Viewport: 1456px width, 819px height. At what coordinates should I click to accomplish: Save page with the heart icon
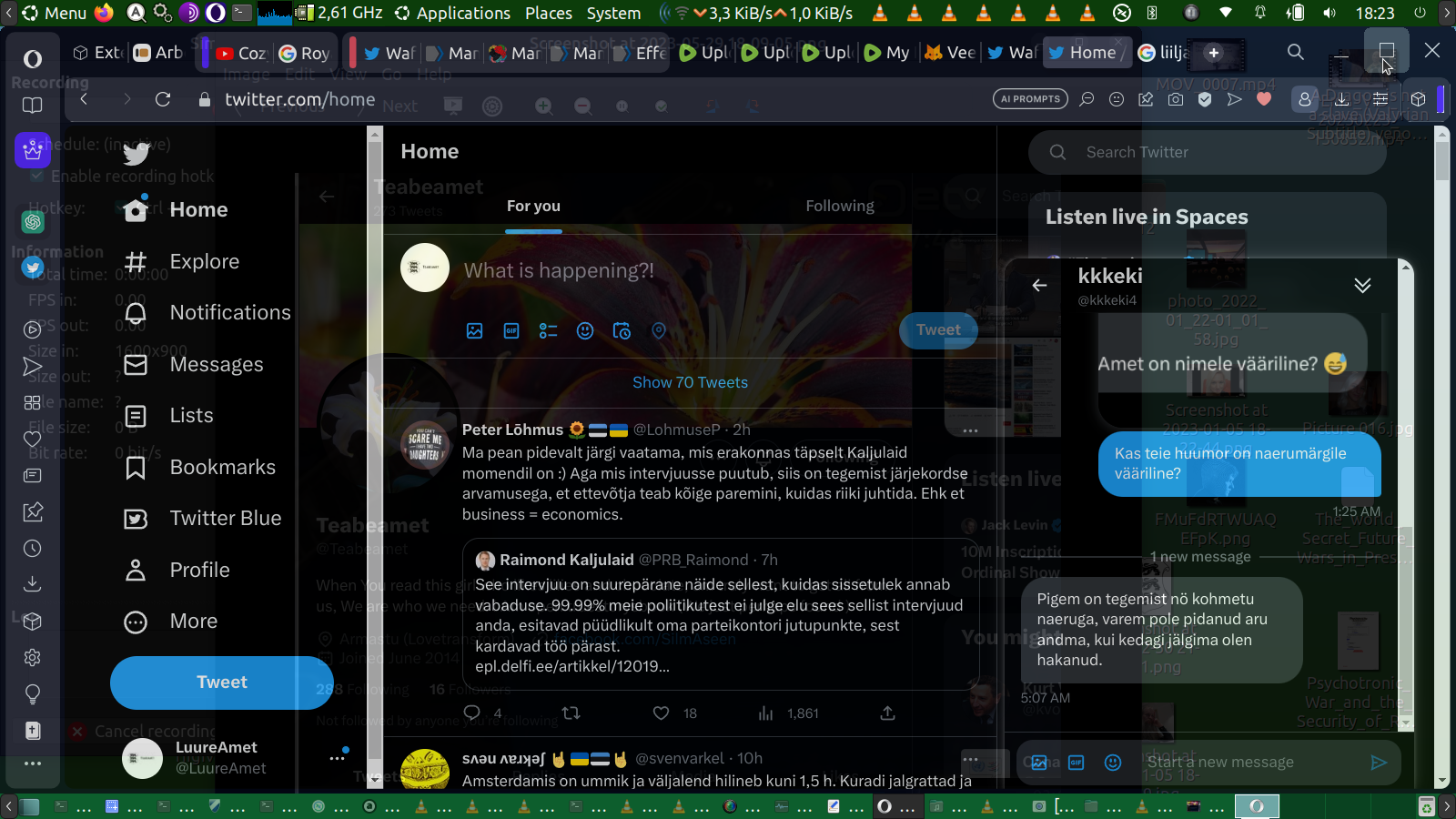pos(1264,99)
